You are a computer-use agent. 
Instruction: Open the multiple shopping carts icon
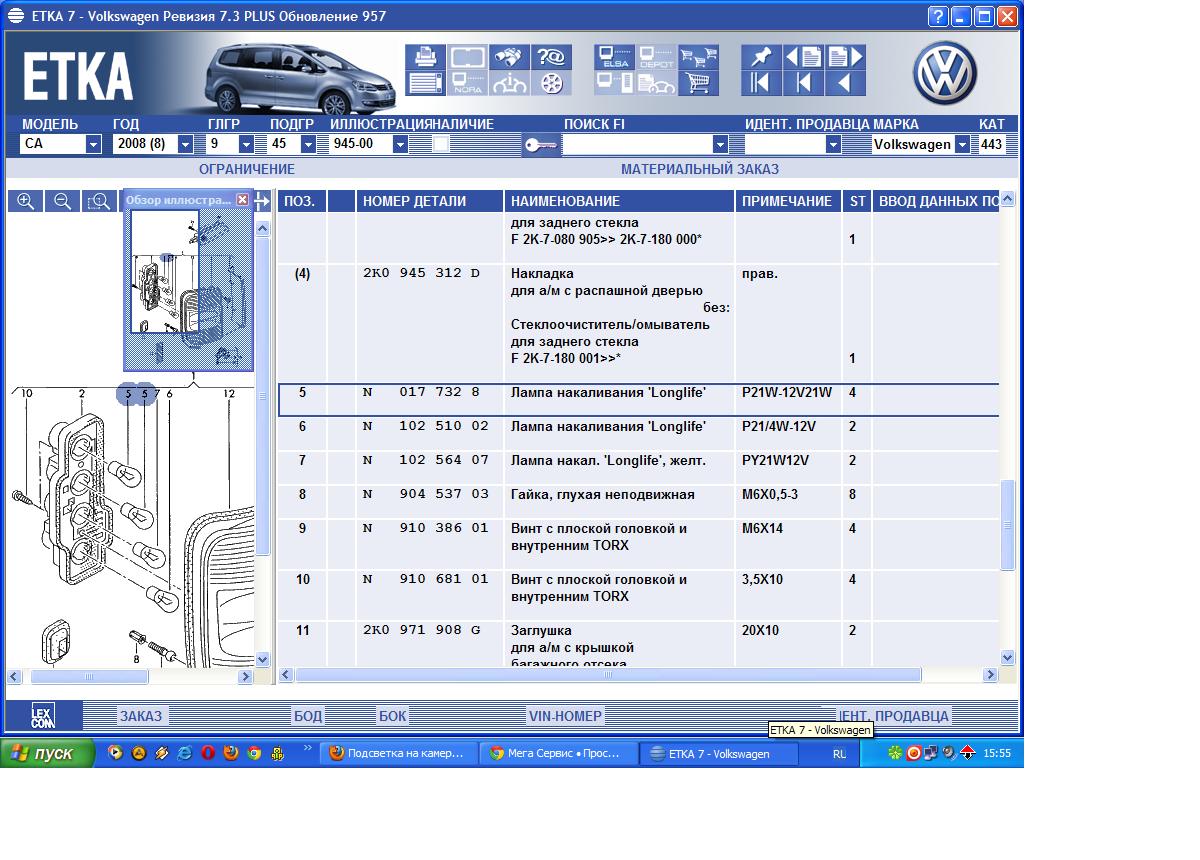(698, 57)
